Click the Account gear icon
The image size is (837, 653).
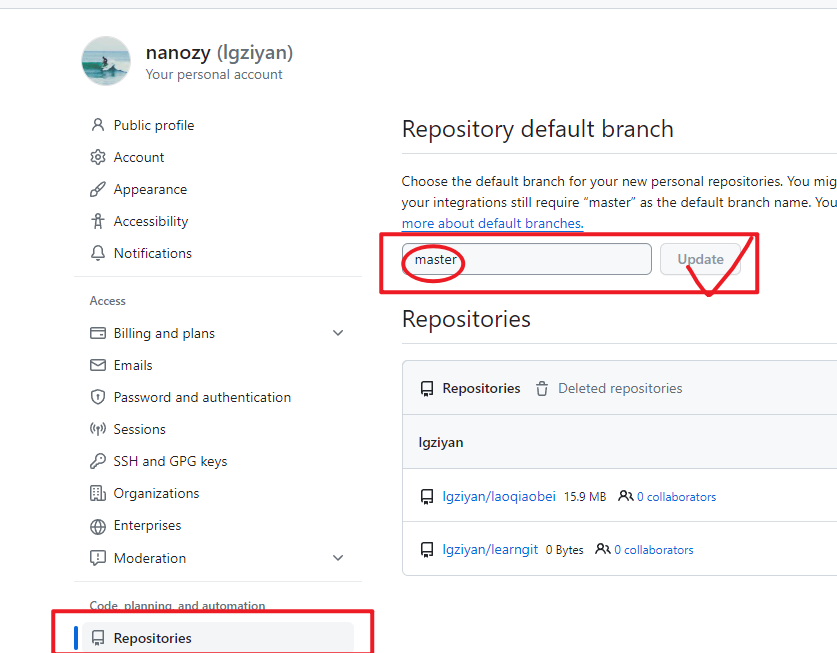97,157
